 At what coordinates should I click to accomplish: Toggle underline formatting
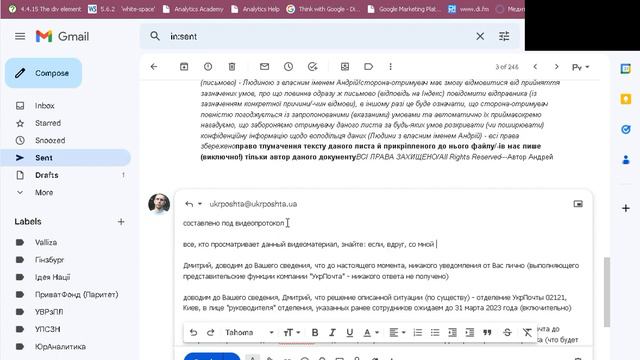tap(349, 333)
